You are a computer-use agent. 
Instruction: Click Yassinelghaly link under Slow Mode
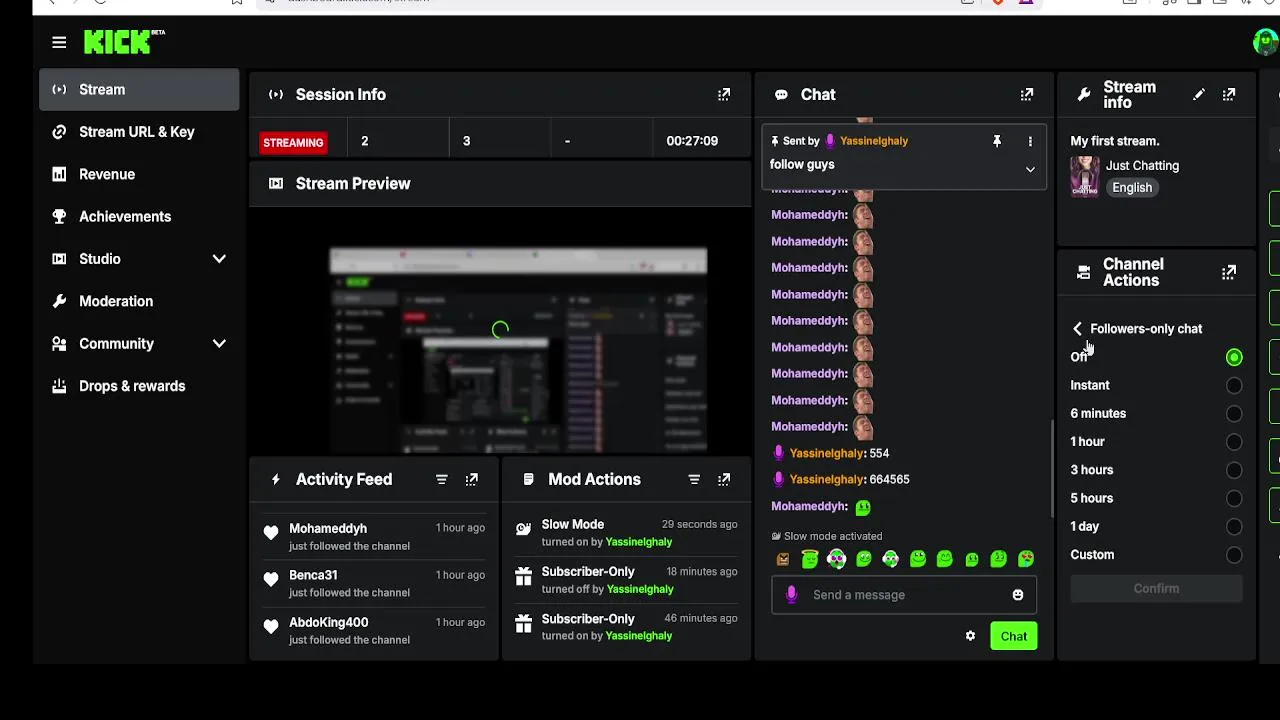pos(639,542)
